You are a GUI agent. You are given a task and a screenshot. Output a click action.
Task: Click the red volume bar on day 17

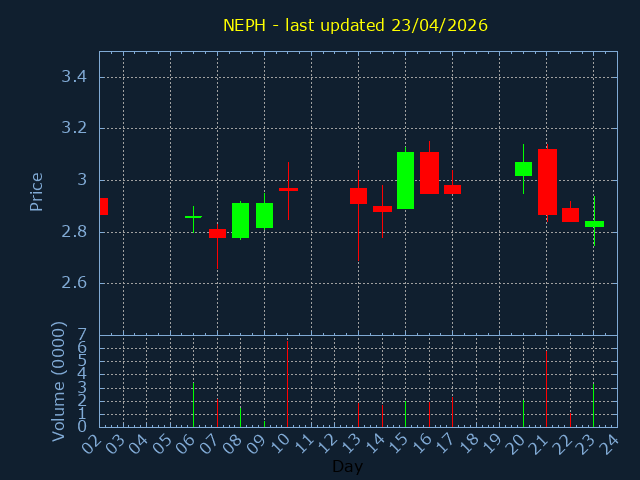[452, 412]
